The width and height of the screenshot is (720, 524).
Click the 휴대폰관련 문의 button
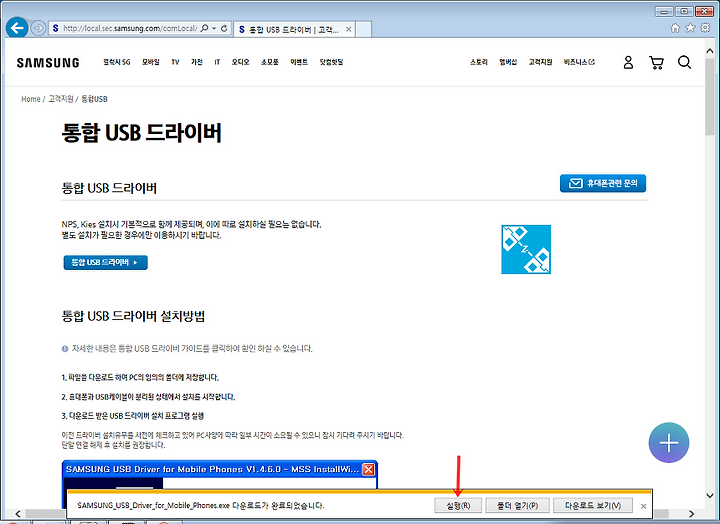tap(603, 183)
